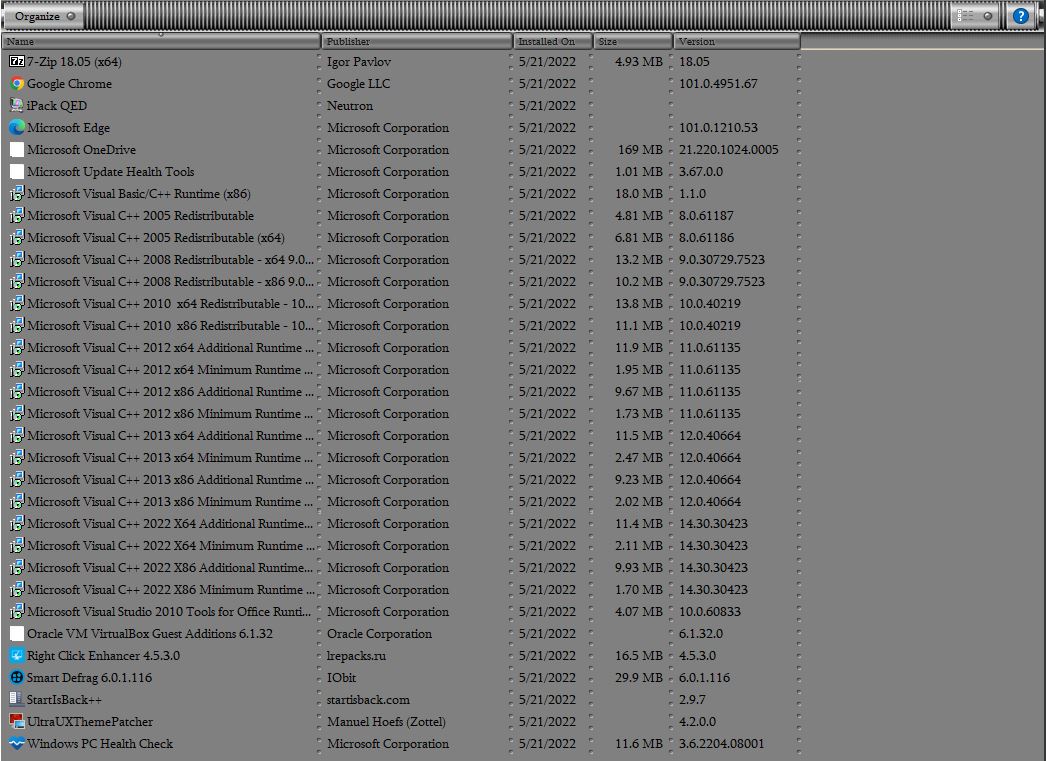Select the iPack QED icon

pyautogui.click(x=17, y=105)
